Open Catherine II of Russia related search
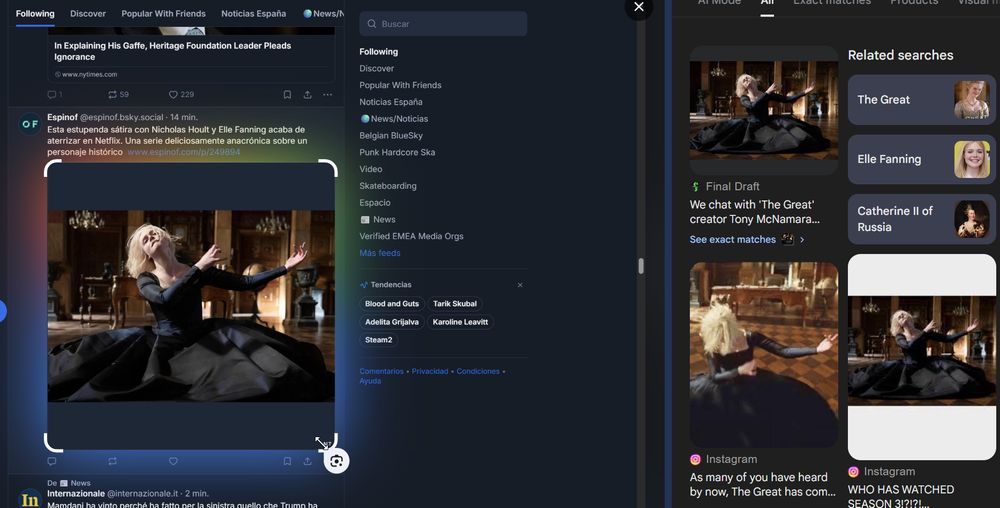The height and width of the screenshot is (508, 1000). pyautogui.click(x=921, y=219)
